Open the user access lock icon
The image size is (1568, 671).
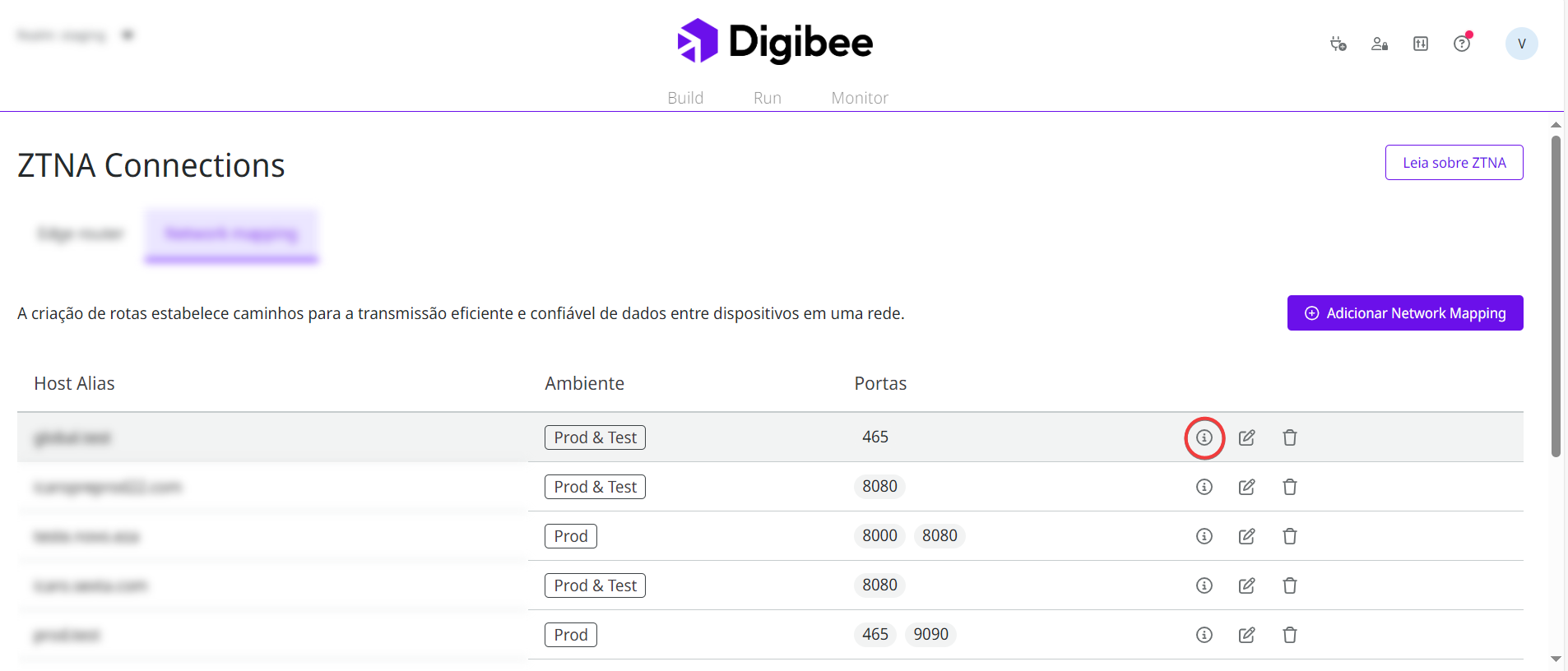(1380, 44)
